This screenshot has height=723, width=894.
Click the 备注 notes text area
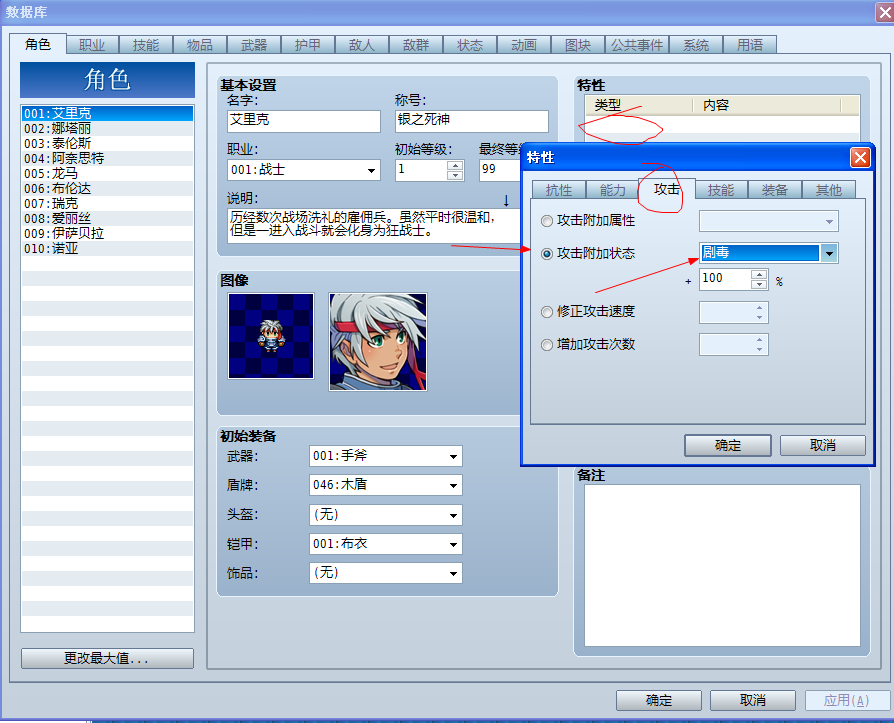pyautogui.click(x=722, y=565)
